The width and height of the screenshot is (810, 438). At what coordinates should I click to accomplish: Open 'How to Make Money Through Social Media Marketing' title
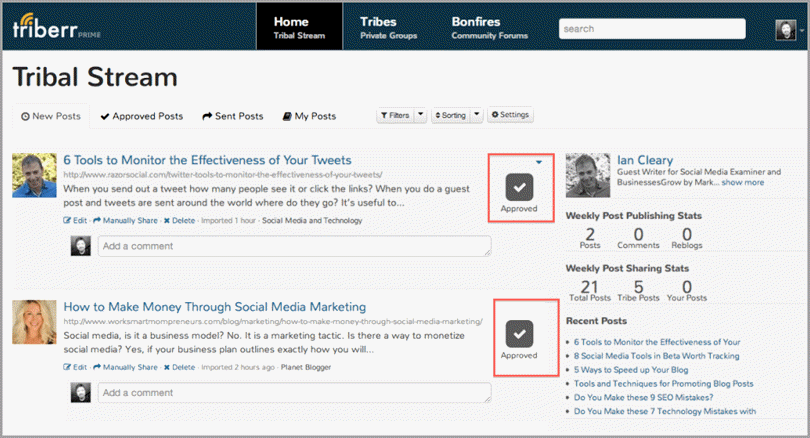click(214, 307)
